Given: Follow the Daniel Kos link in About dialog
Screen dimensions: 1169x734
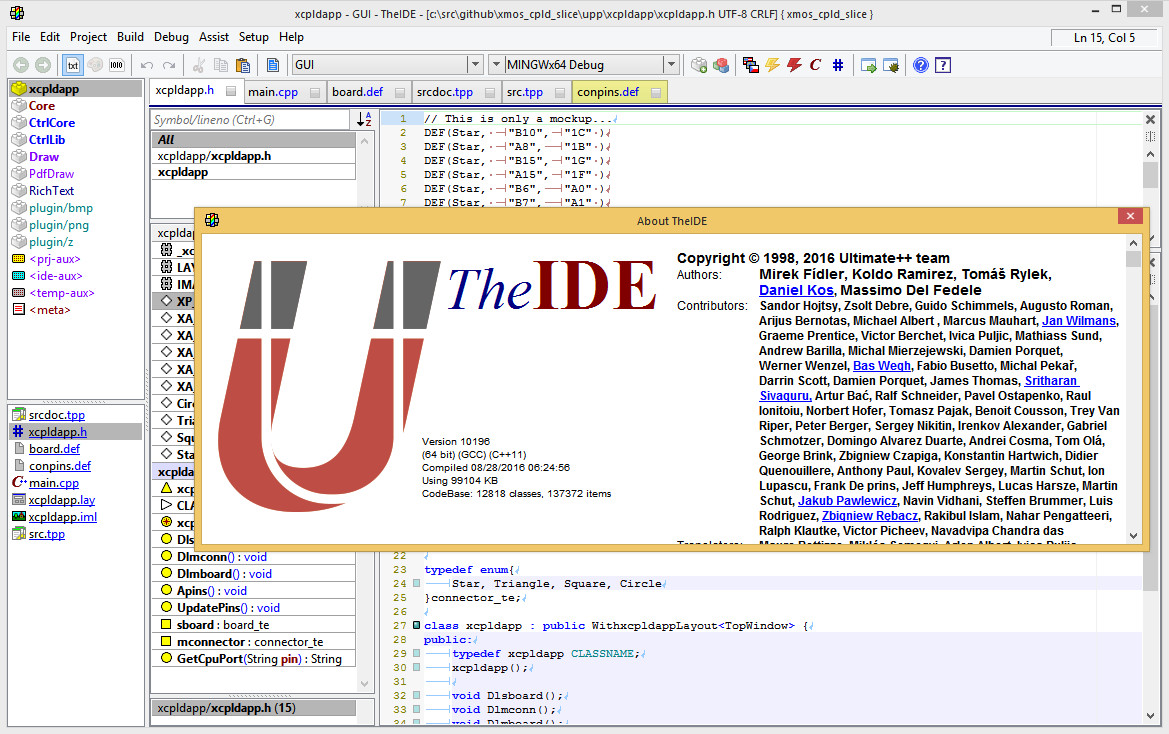Looking at the screenshot, I should click(796, 290).
